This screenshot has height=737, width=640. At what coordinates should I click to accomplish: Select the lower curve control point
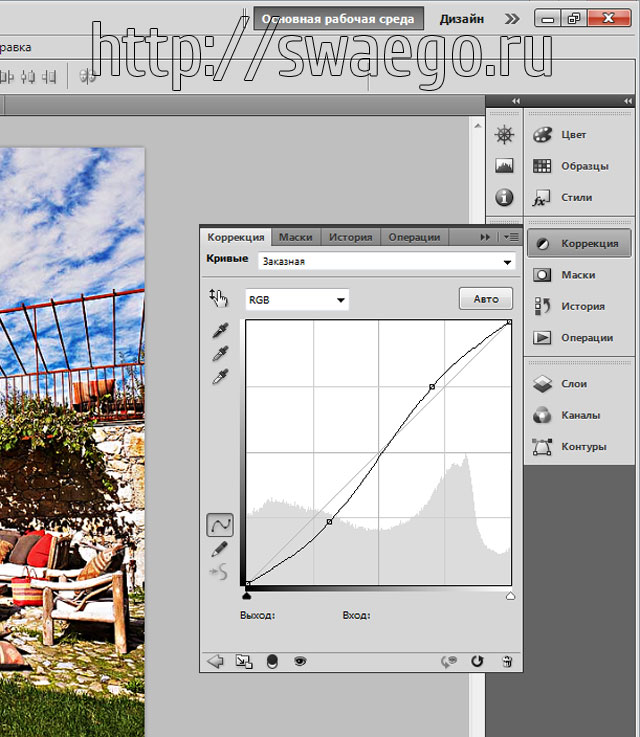[329, 522]
